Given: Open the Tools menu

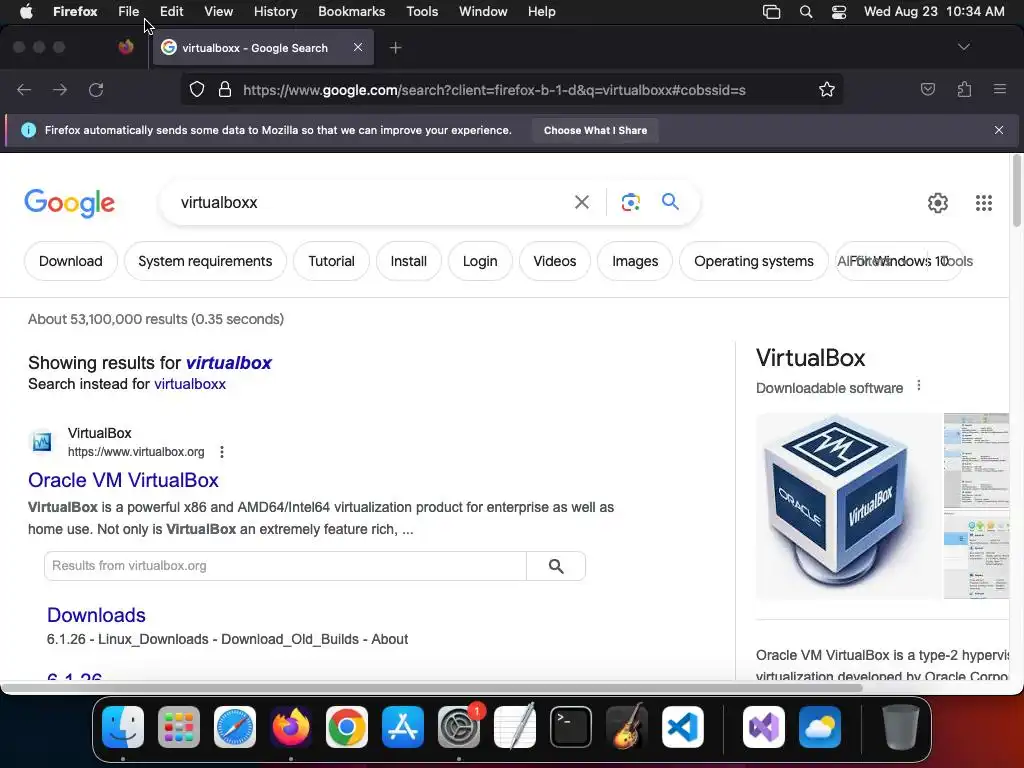Looking at the screenshot, I should coord(422,12).
